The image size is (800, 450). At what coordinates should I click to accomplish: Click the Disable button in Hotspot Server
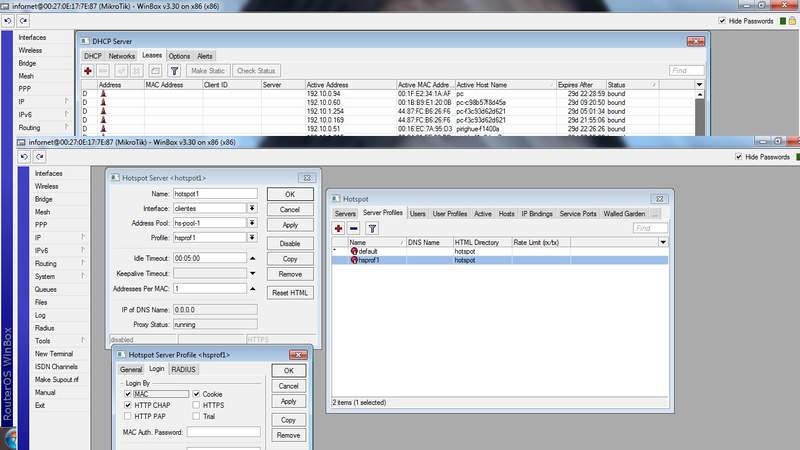(290, 243)
